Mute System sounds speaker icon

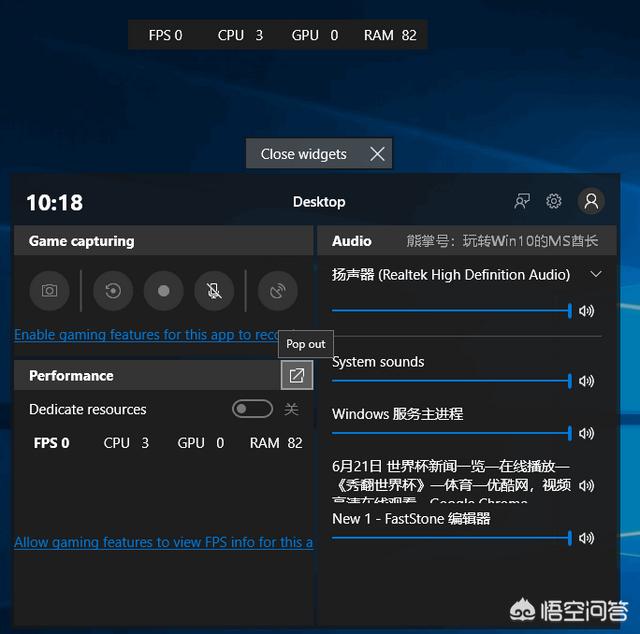586,381
